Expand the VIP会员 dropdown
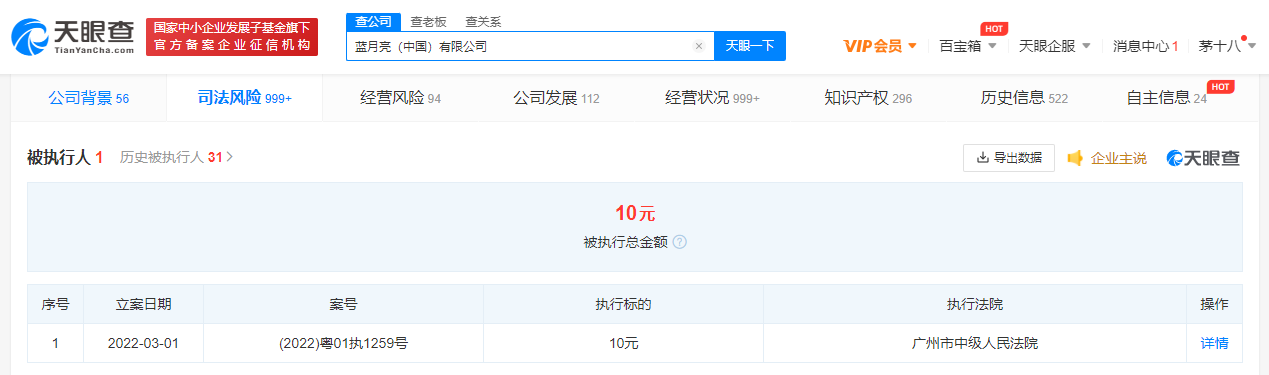 click(880, 46)
